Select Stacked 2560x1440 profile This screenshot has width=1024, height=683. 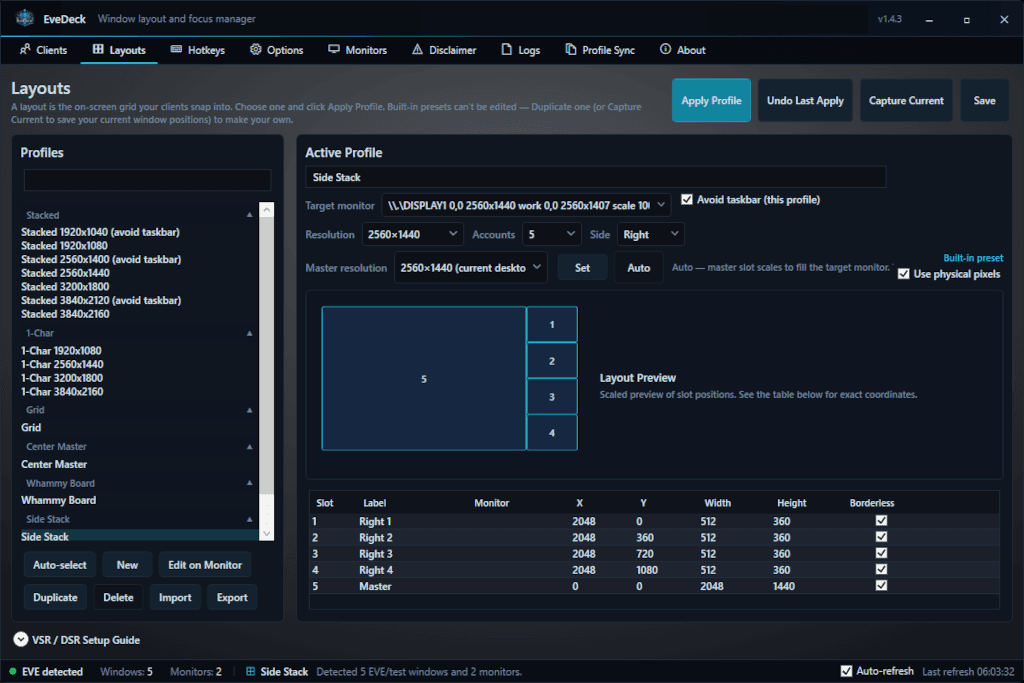tap(65, 273)
